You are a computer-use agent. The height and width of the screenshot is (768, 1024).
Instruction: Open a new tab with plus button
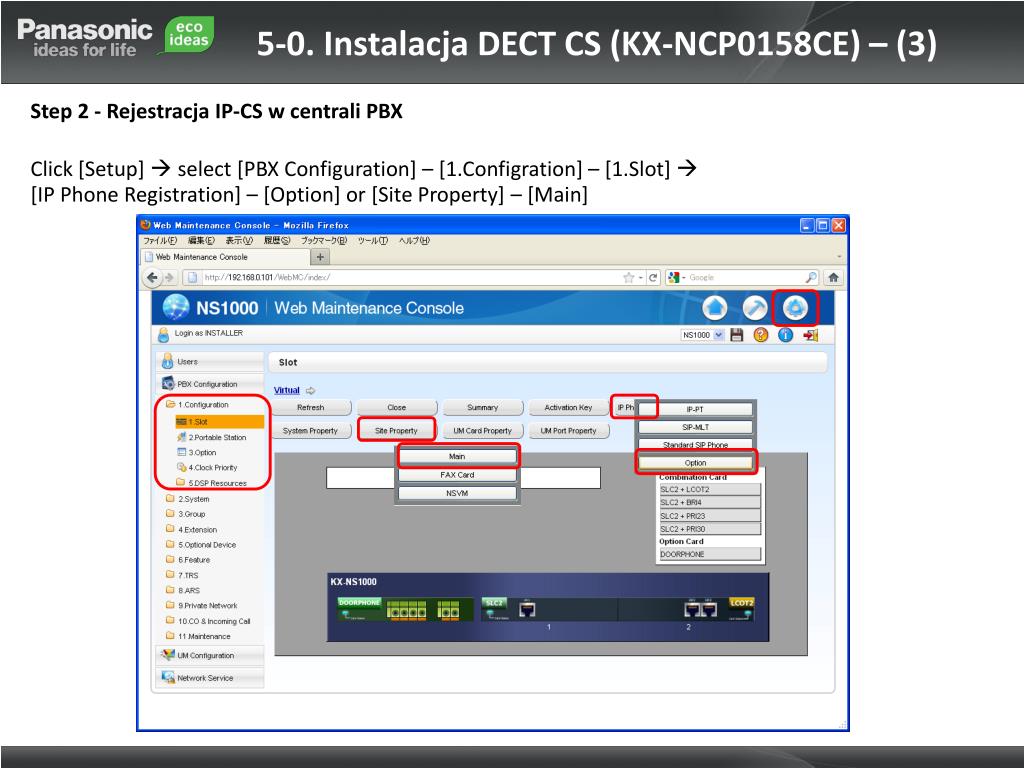coord(320,257)
